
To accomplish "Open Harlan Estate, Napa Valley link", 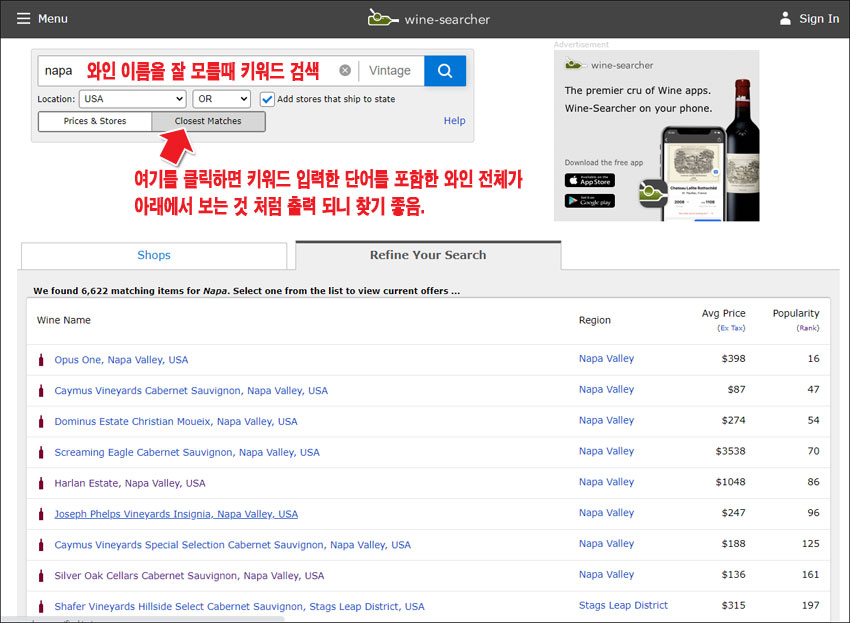I will click(x=130, y=484).
